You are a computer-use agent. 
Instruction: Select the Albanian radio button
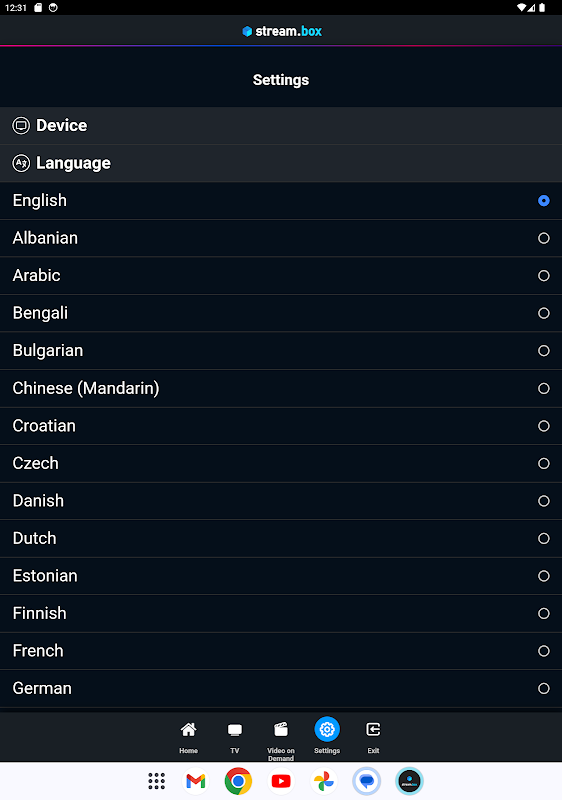click(x=544, y=238)
